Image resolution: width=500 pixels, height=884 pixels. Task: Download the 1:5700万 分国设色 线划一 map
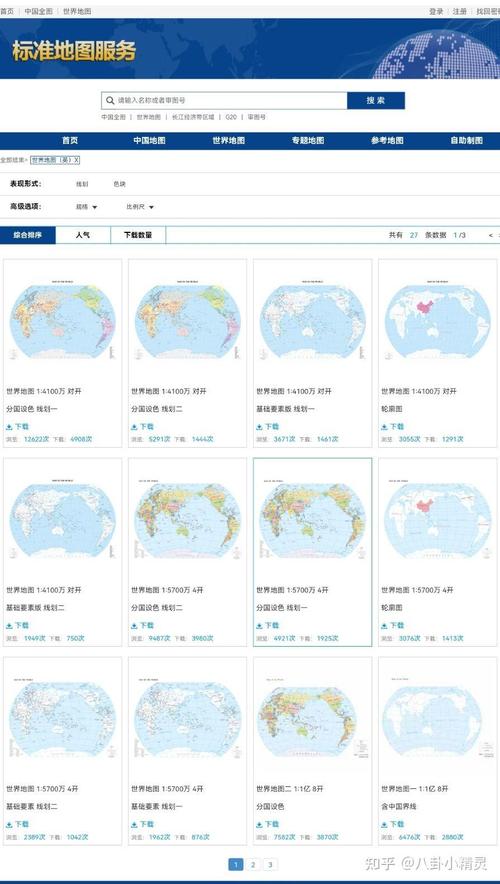click(x=267, y=626)
